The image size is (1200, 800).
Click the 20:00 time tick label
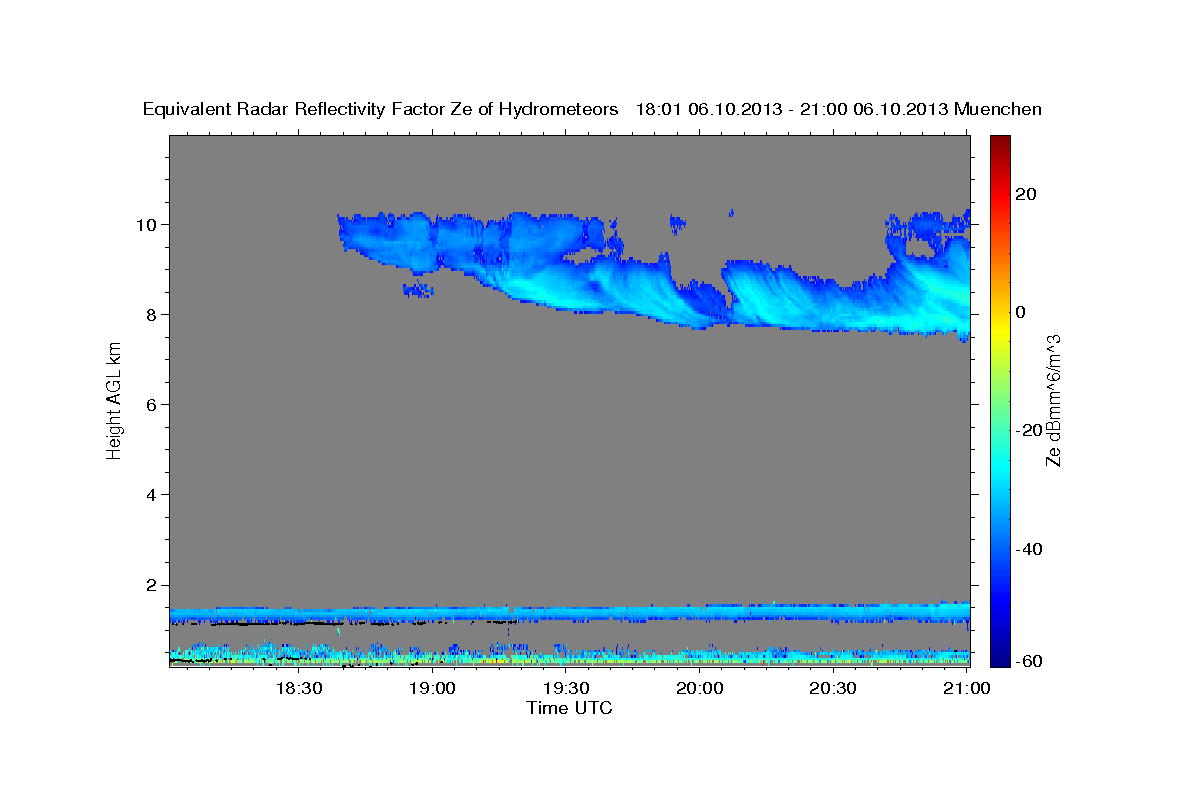coord(700,688)
